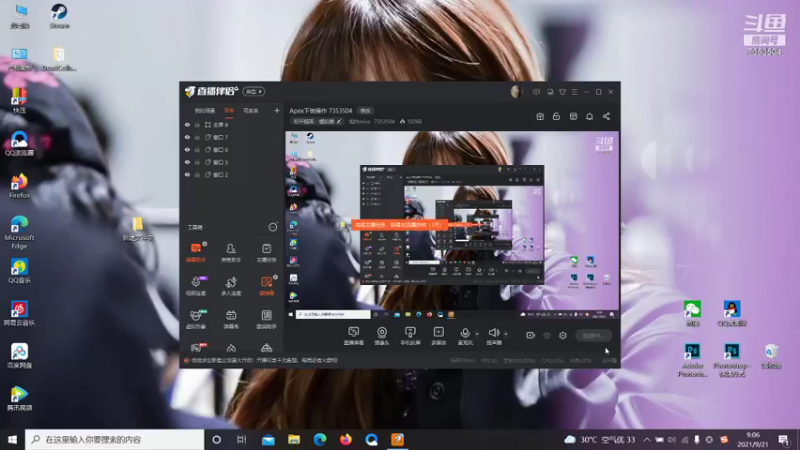Screen dimensions: 800x450
Task: Open the gear settings in bottom bar
Action: click(563, 335)
